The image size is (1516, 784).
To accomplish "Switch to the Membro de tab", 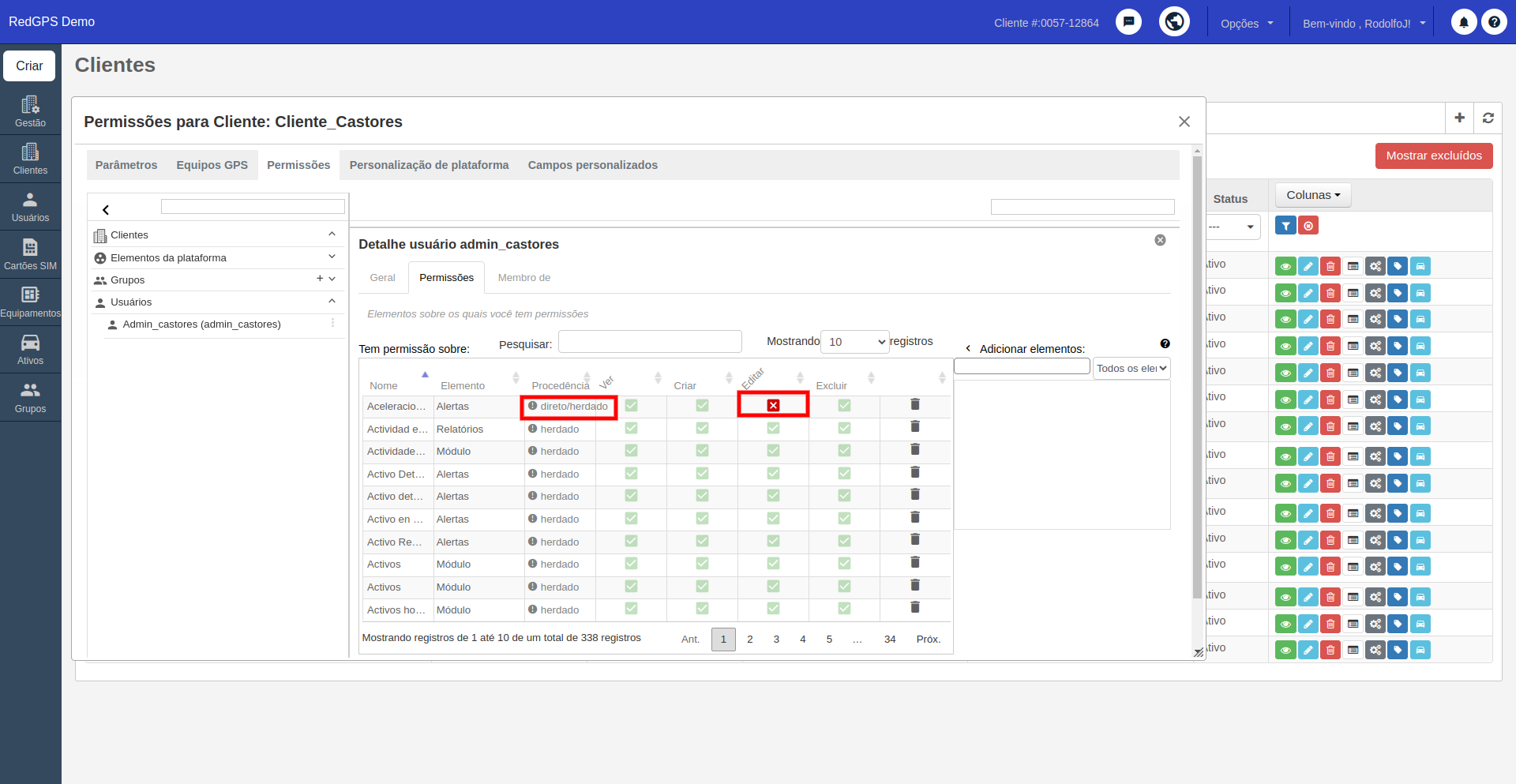I will pyautogui.click(x=524, y=278).
